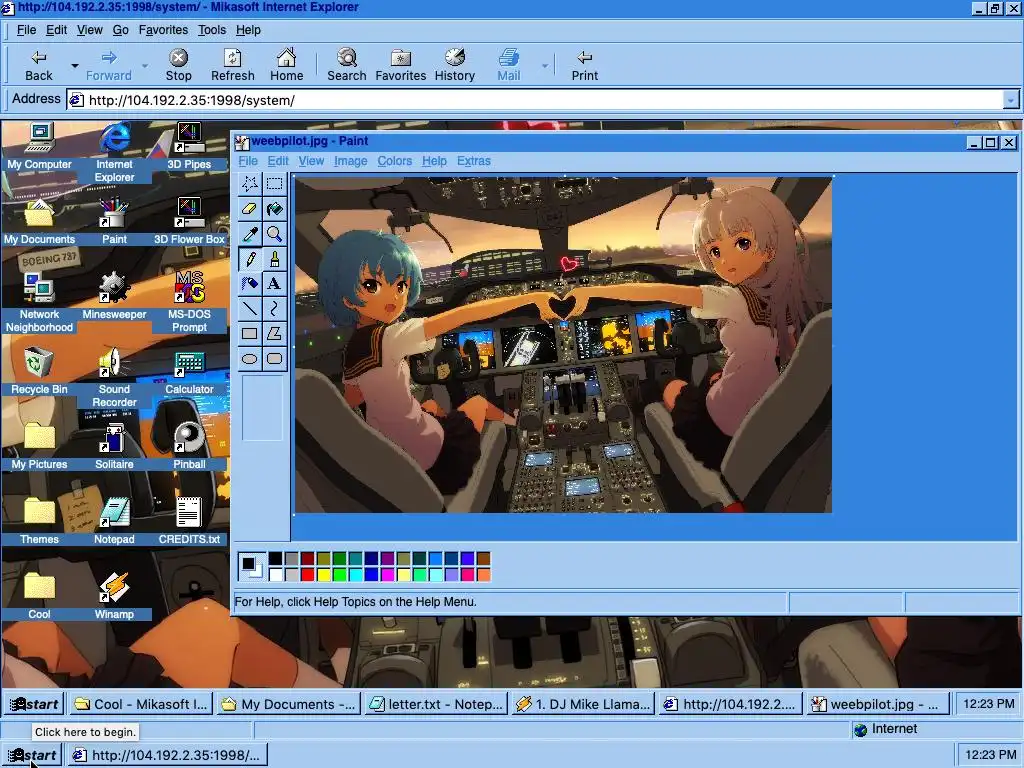This screenshot has width=1024, height=768.
Task: Click the browser Stop toolbar button
Action: pyautogui.click(x=178, y=65)
